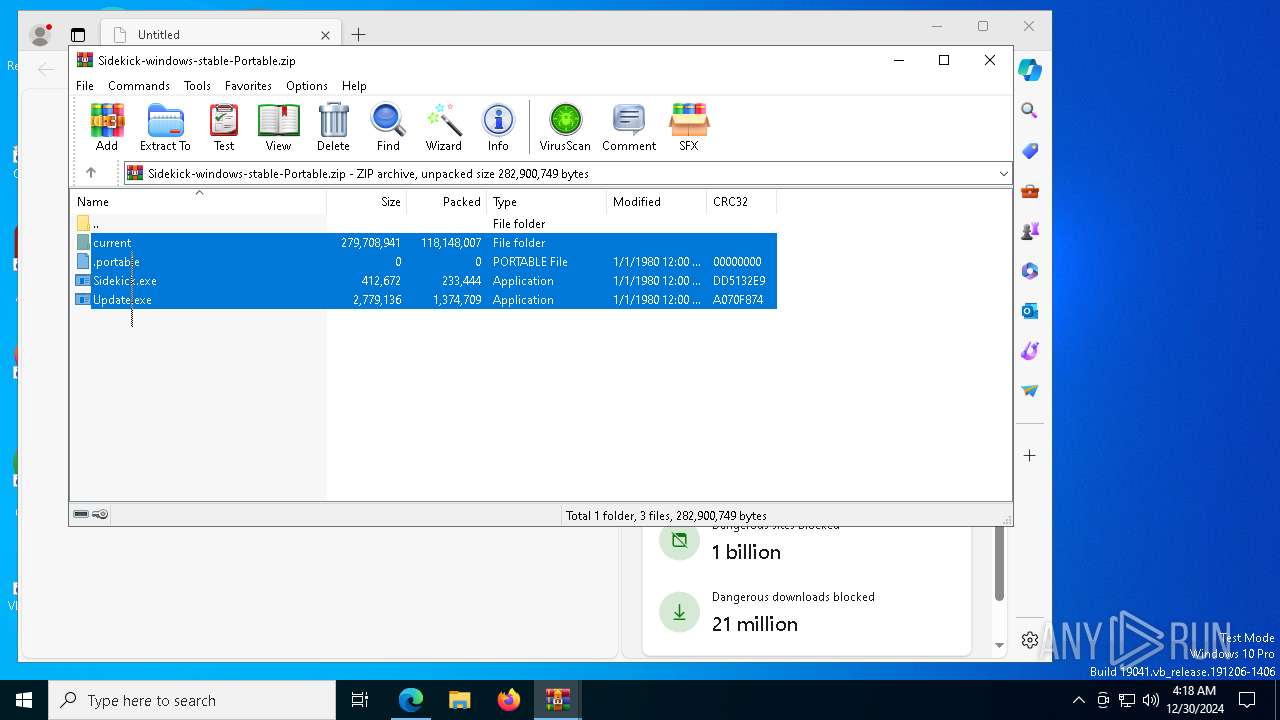Click the taskbar search box
The height and width of the screenshot is (720, 1280).
click(192, 700)
